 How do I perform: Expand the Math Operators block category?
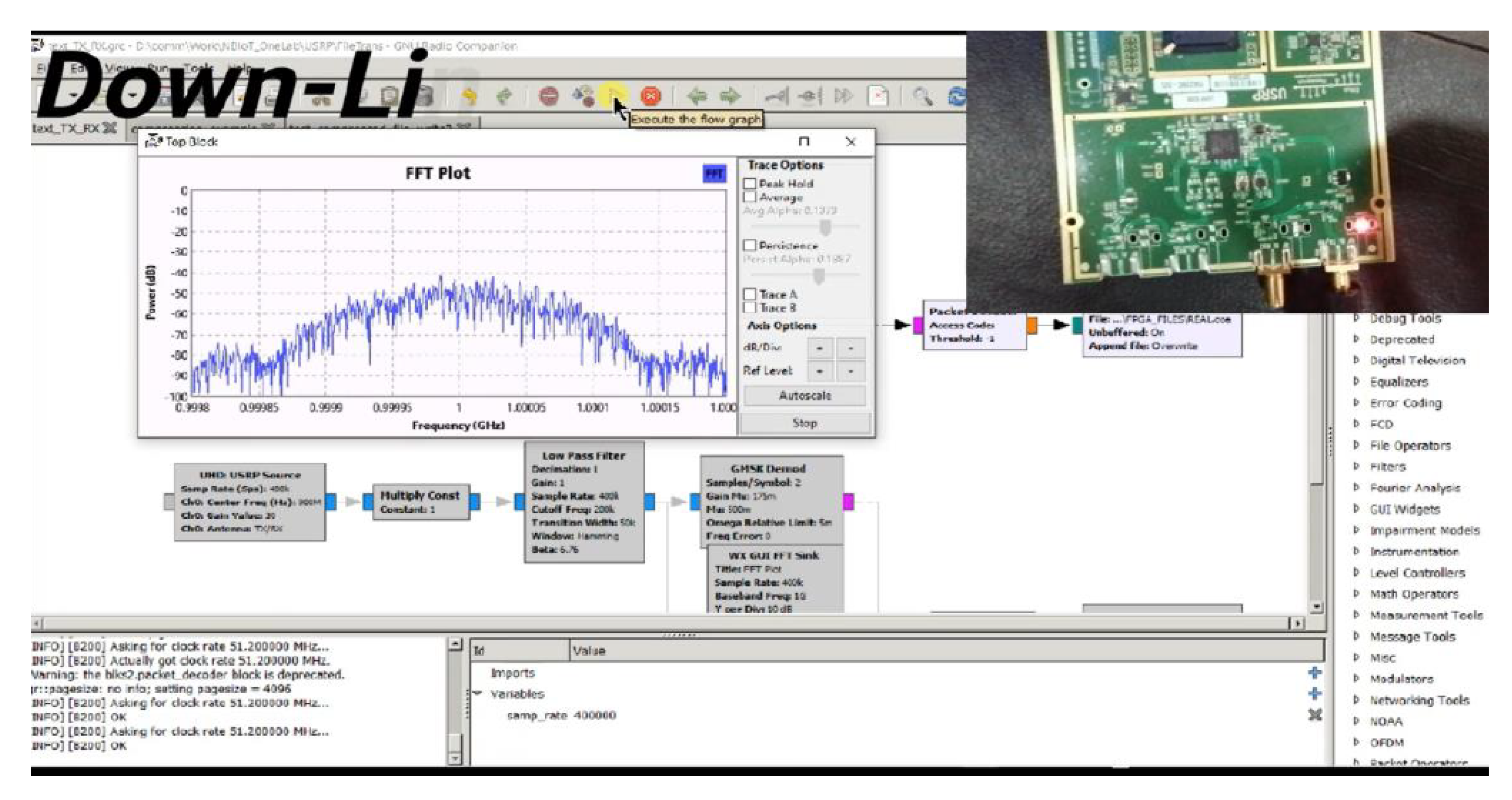click(x=1356, y=594)
